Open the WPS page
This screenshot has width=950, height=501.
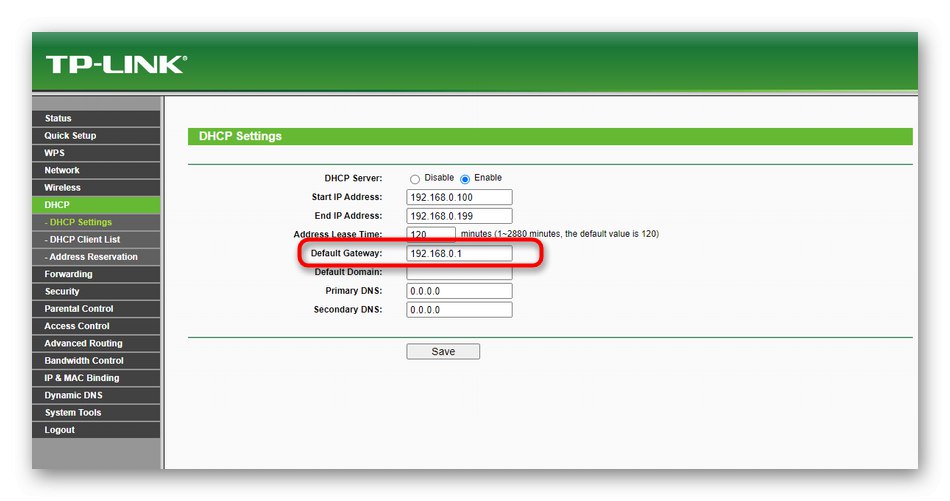(96, 153)
